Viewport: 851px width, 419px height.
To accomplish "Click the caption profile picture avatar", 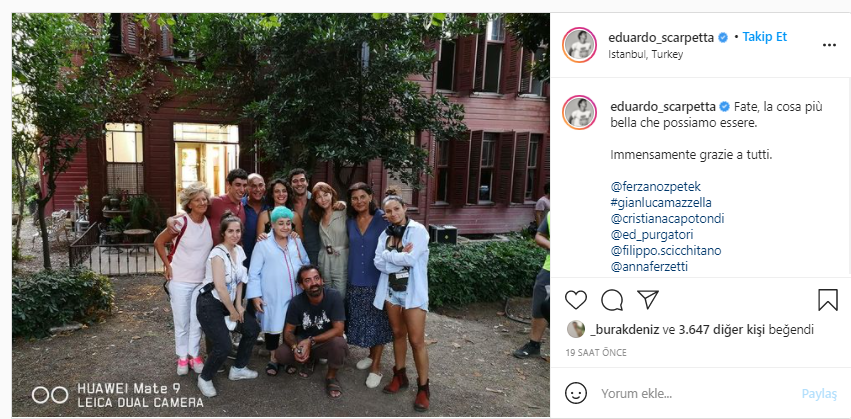I will click(579, 112).
